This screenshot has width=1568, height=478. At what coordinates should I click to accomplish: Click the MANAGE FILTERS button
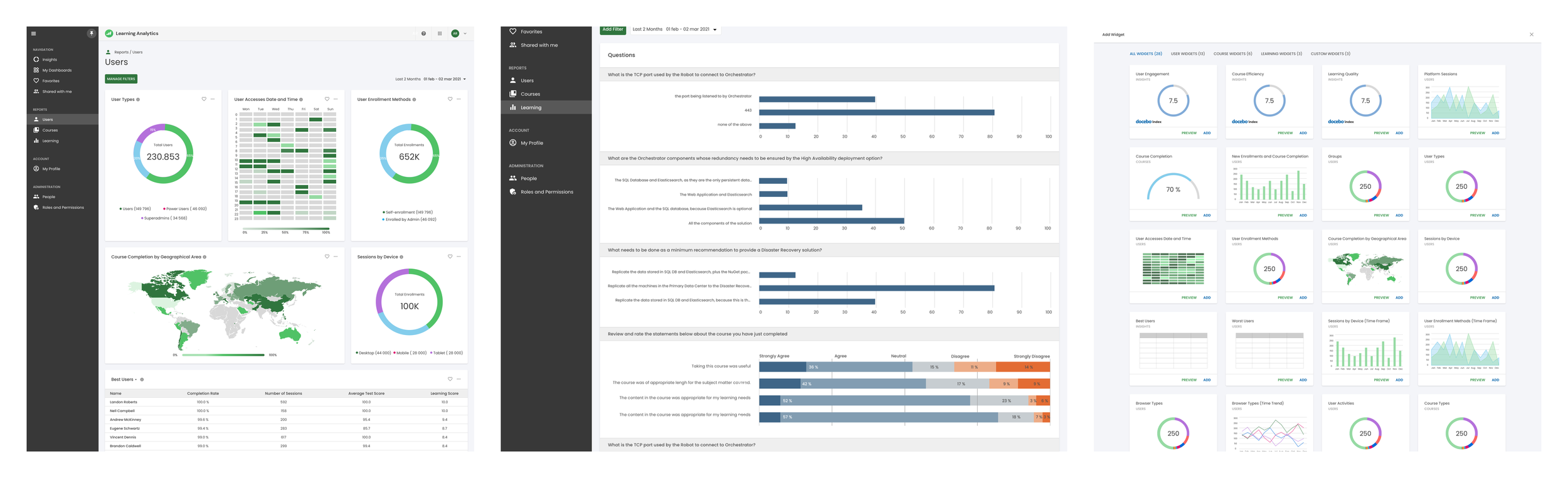pos(121,79)
